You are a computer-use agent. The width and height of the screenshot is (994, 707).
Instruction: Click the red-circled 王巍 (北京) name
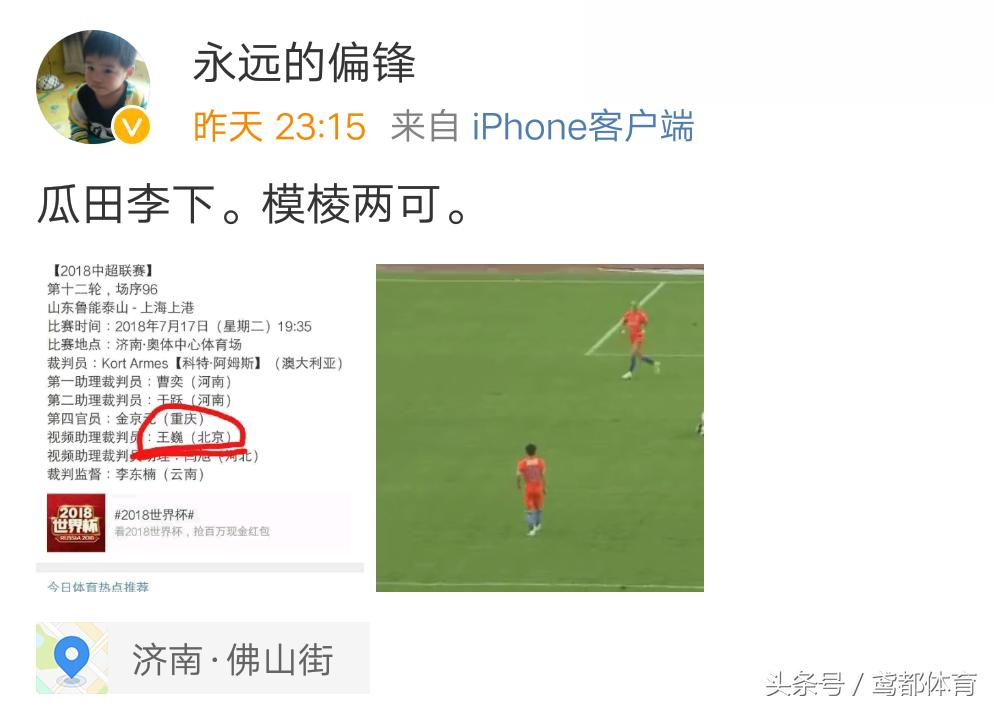[193, 437]
